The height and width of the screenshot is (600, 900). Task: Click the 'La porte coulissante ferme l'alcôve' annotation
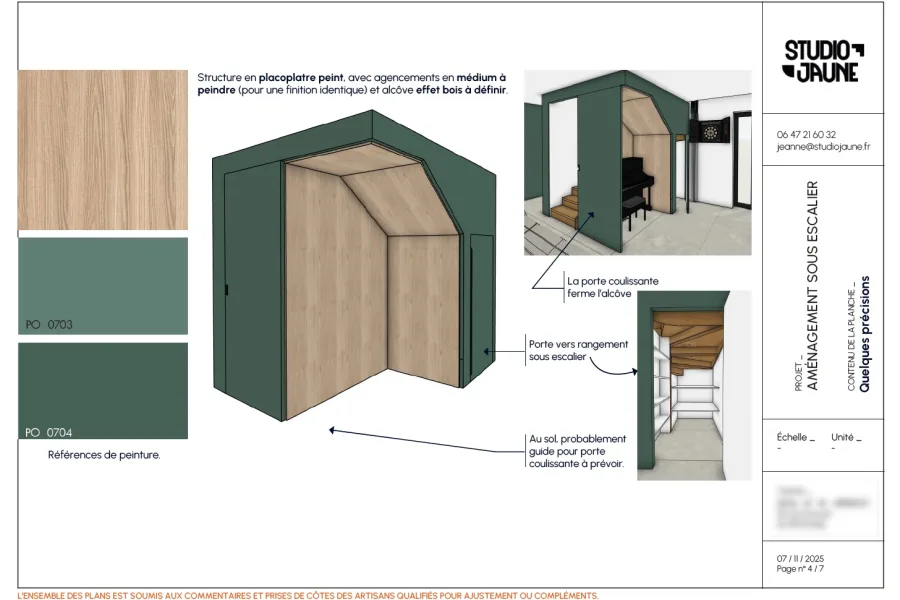[x=612, y=287]
